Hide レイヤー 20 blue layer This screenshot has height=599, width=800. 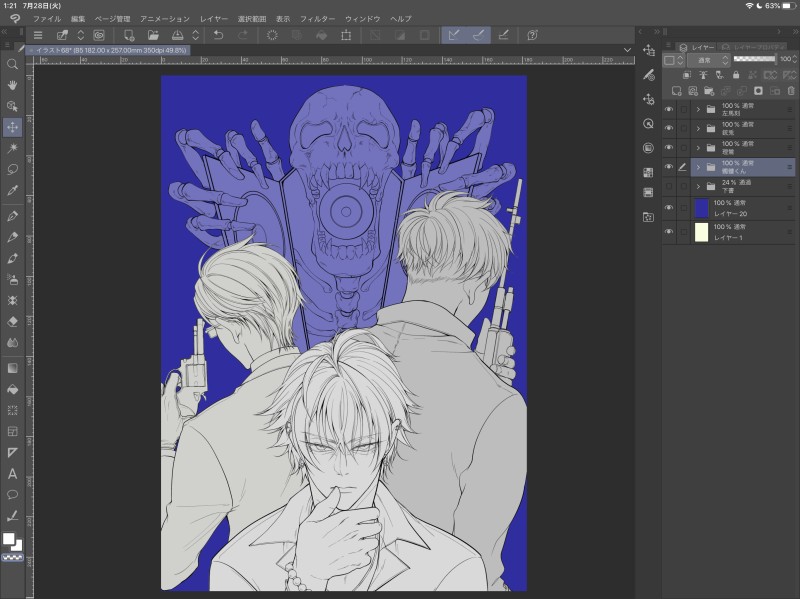pos(669,208)
